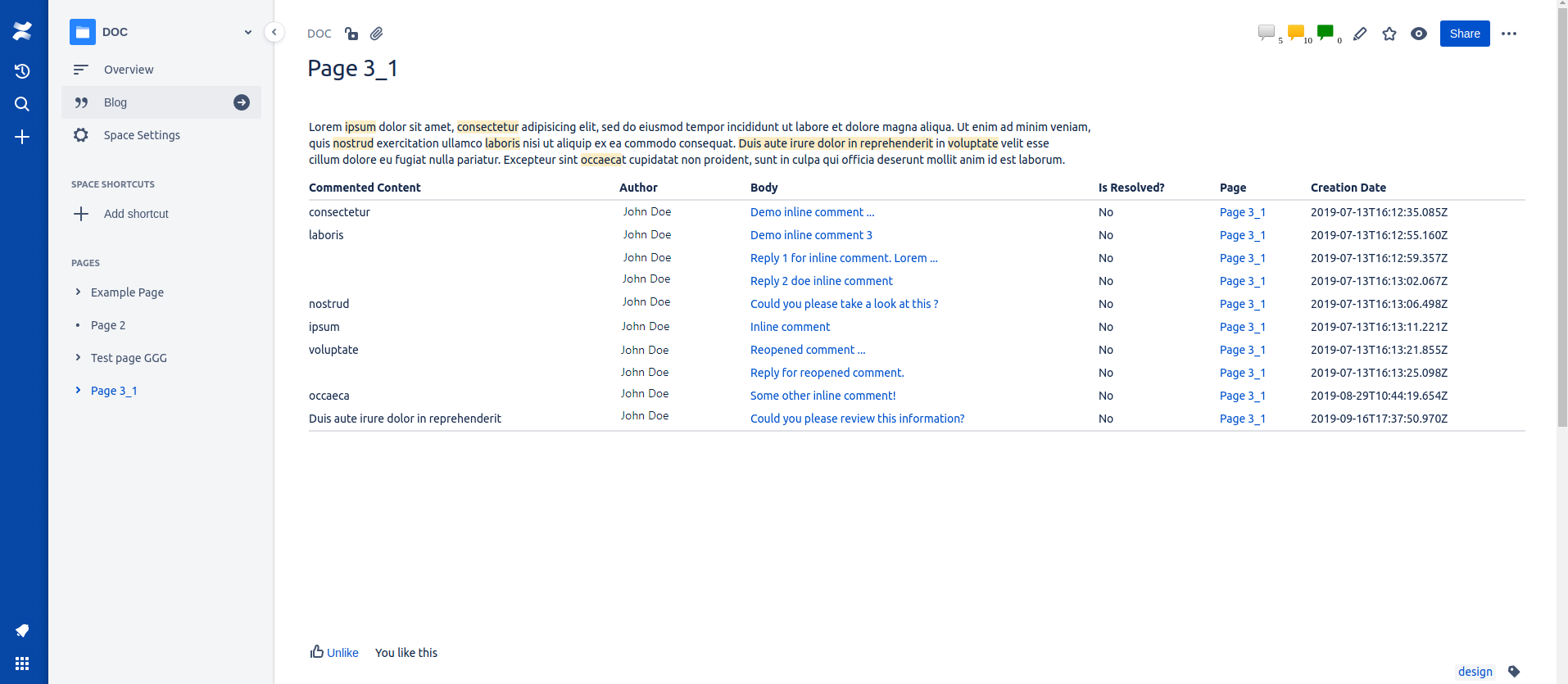Click Add shortcut

click(x=136, y=214)
